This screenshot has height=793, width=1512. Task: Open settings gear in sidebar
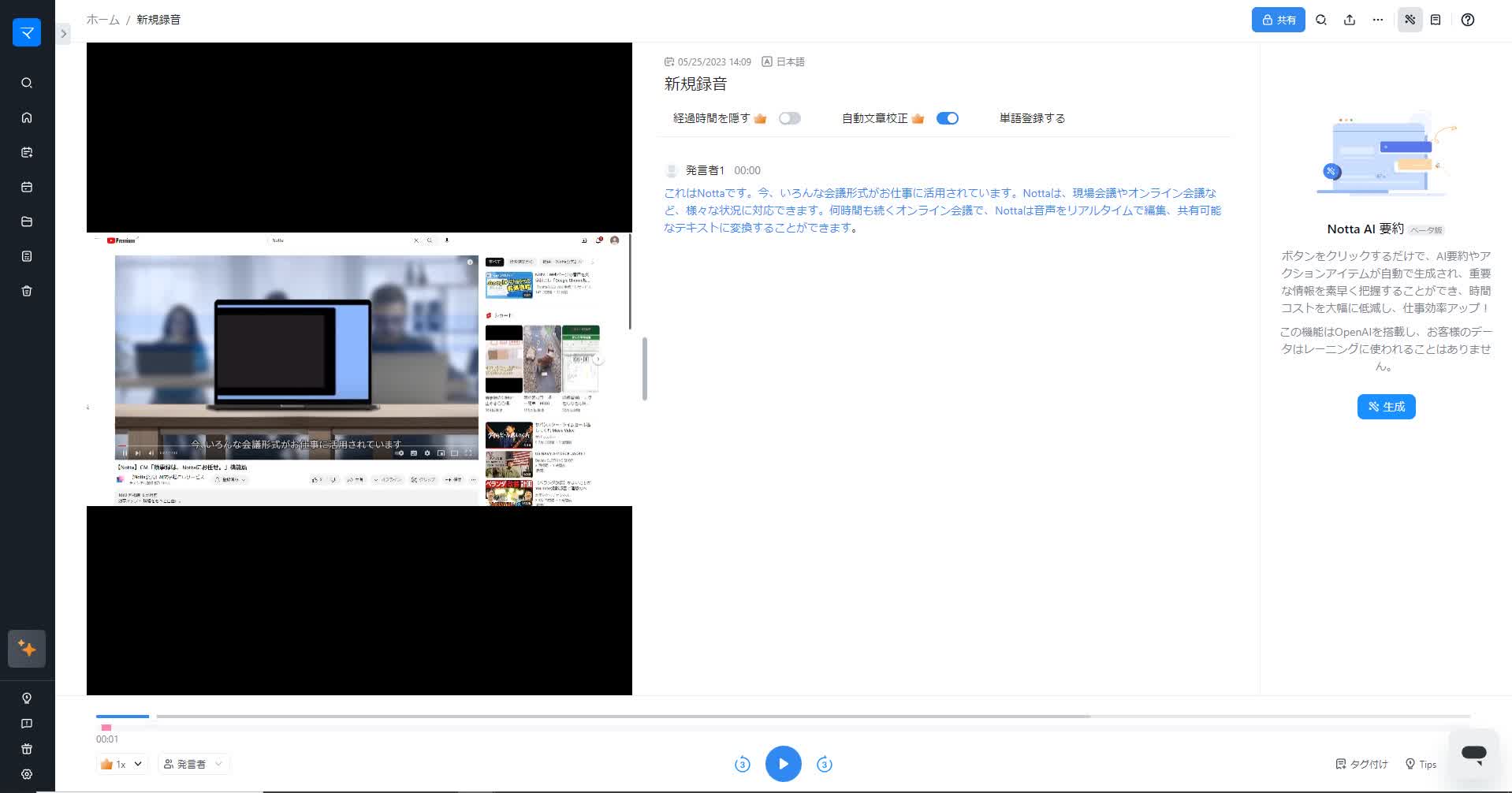pyautogui.click(x=27, y=774)
